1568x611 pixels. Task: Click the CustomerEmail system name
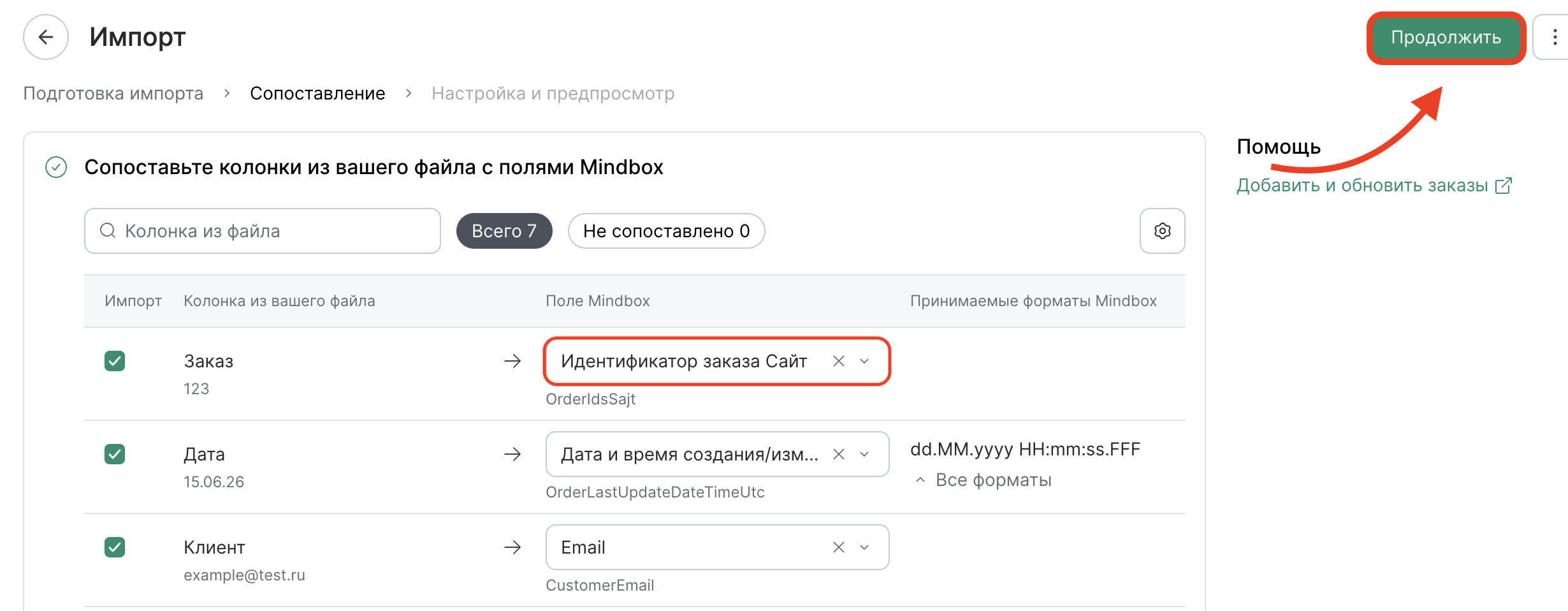[600, 585]
